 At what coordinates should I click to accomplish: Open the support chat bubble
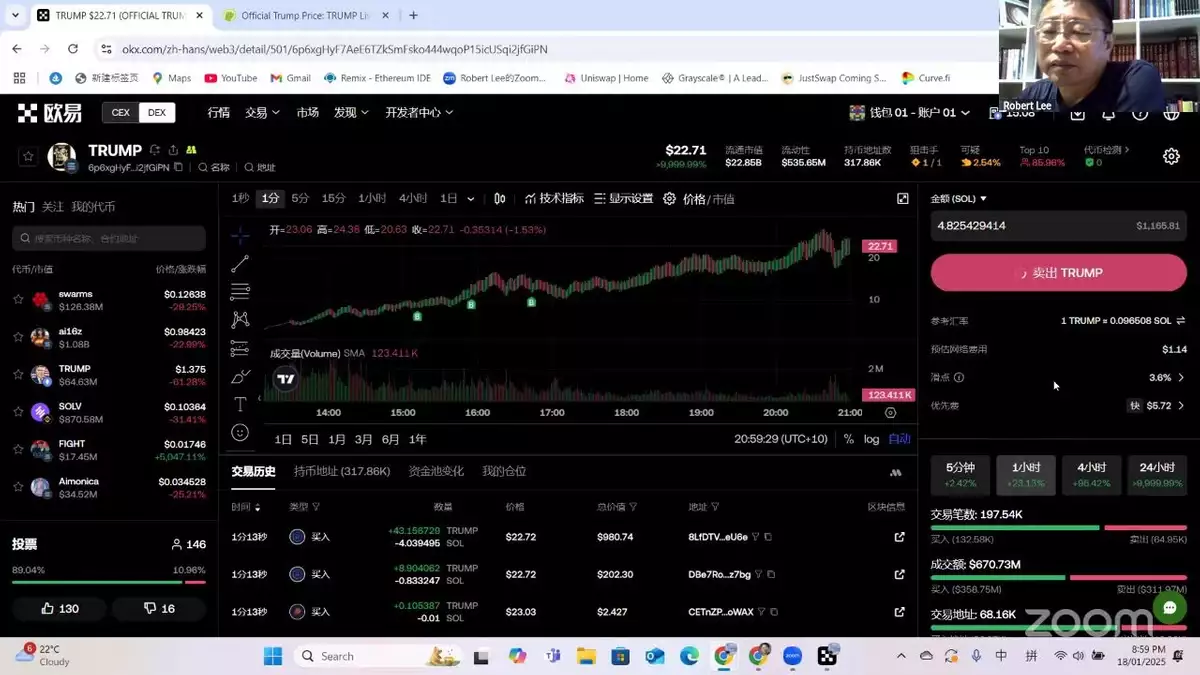[x=1169, y=607]
